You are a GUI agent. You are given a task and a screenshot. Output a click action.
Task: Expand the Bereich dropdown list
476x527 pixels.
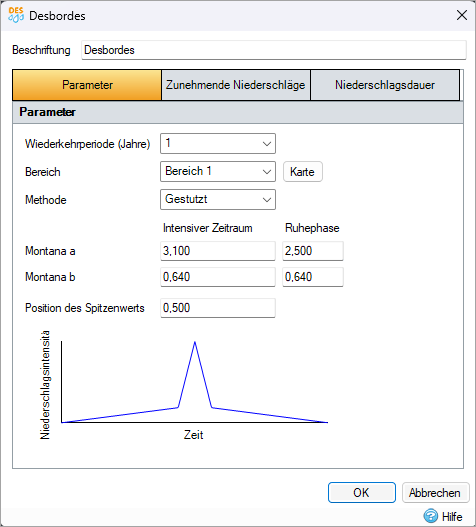218,171
